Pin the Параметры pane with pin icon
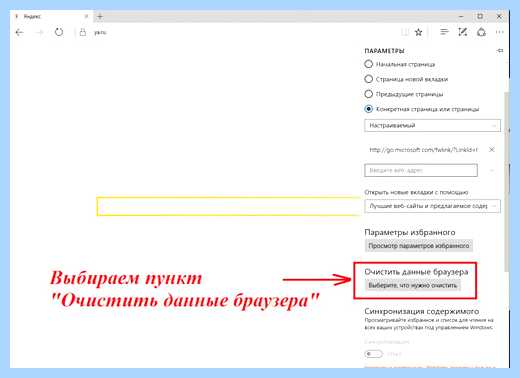Image resolution: width=520 pixels, height=378 pixels. (x=500, y=51)
